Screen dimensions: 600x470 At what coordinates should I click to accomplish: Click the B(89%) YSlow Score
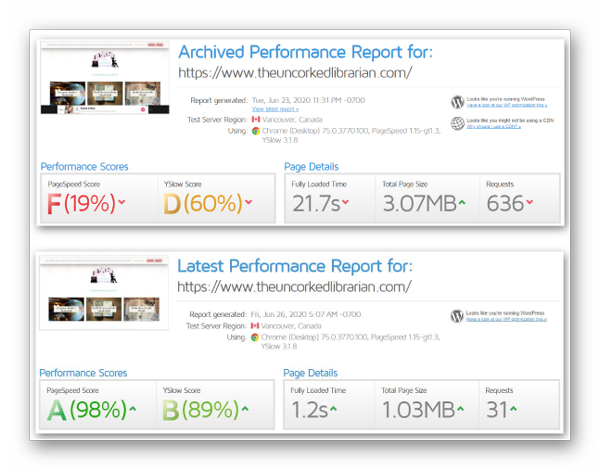tap(201, 410)
